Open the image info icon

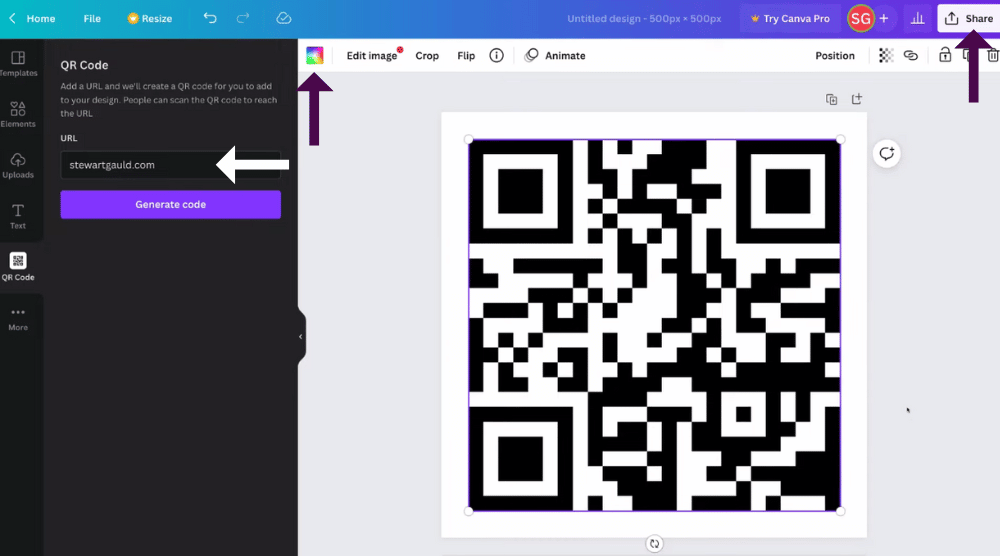tap(496, 55)
